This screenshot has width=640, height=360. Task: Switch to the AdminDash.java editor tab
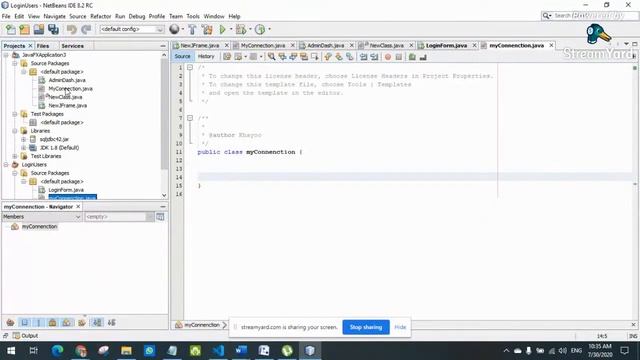(325, 45)
